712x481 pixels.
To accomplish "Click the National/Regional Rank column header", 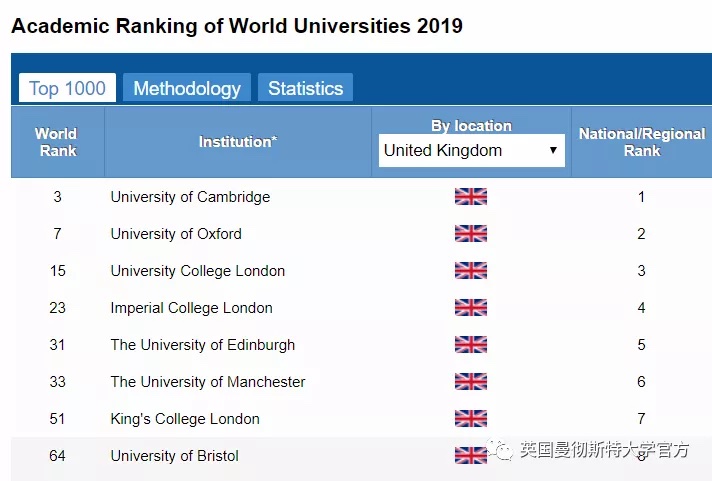I will pyautogui.click(x=642, y=142).
